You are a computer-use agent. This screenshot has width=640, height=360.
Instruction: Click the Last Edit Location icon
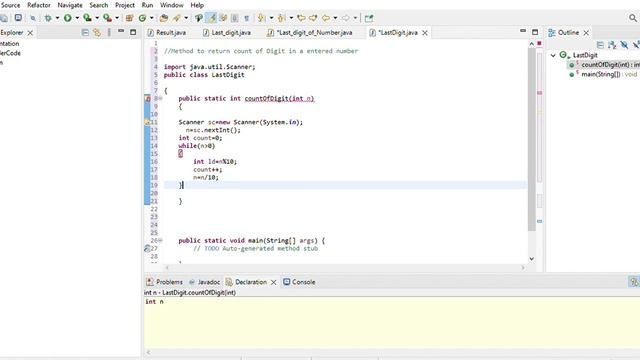coord(301,18)
